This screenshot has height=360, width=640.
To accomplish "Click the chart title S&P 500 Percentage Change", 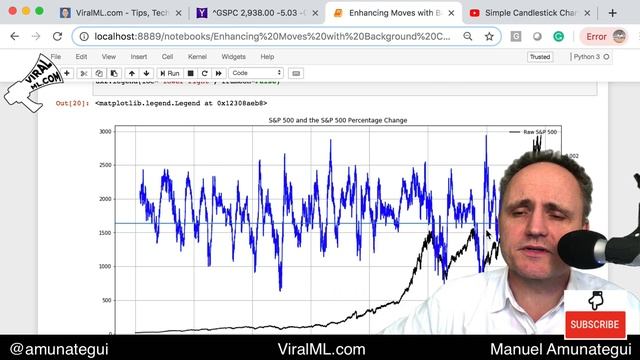I will point(338,120).
